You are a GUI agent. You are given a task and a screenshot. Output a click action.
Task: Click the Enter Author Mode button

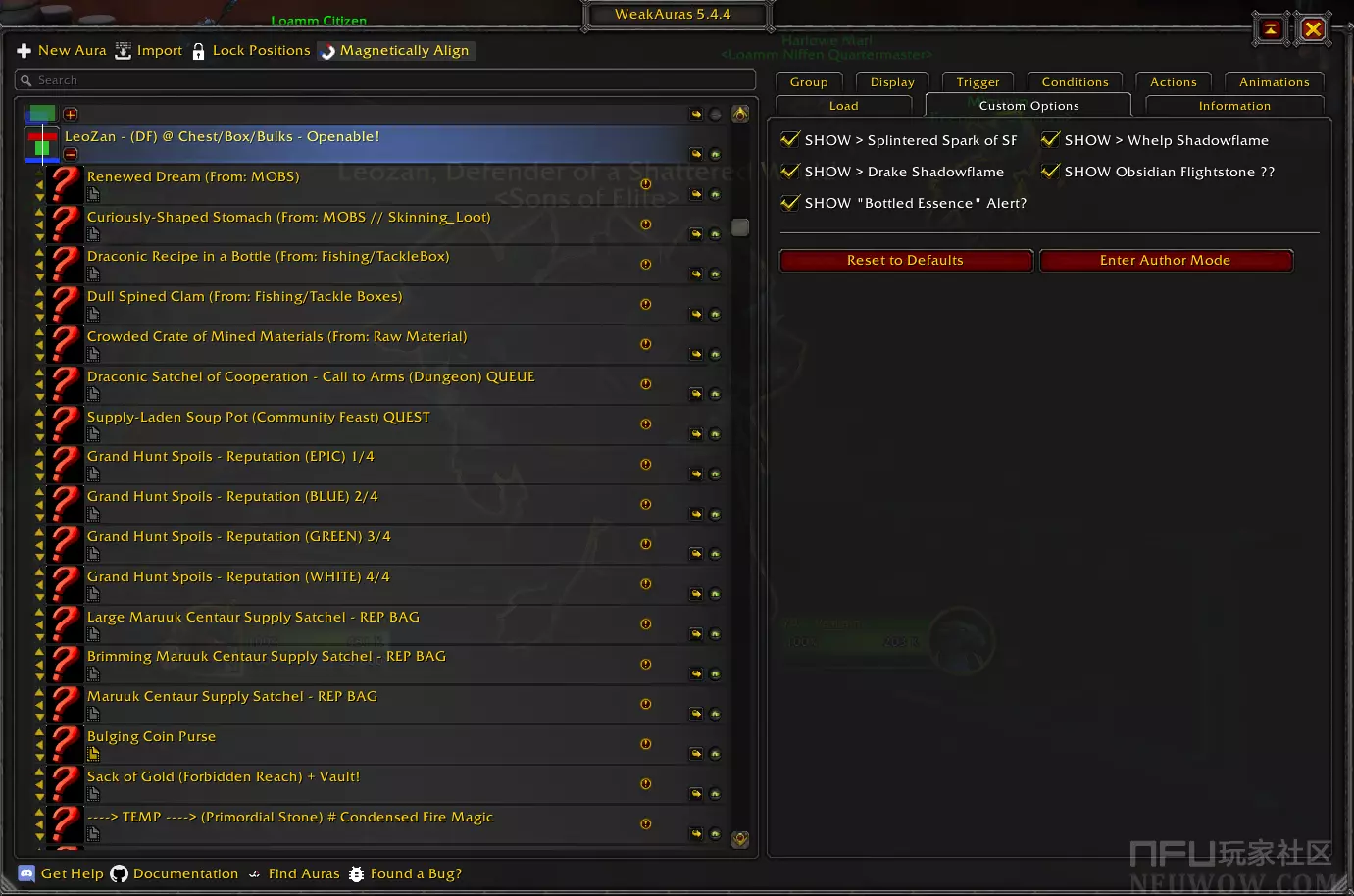(1165, 260)
